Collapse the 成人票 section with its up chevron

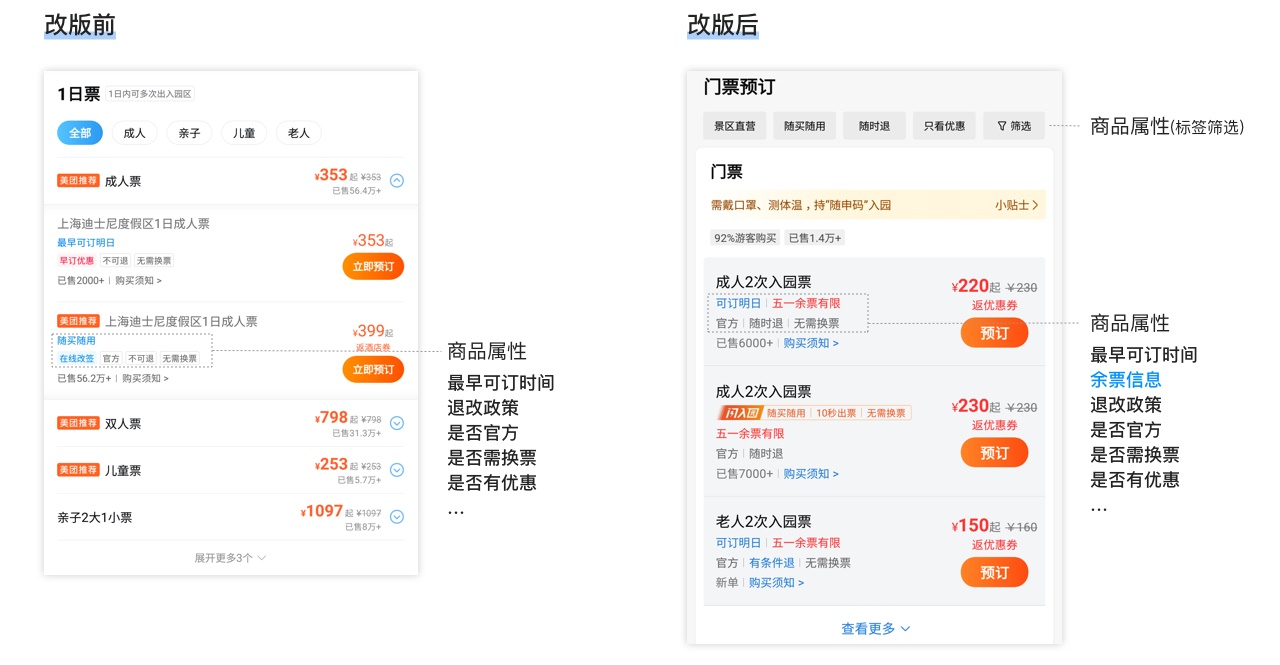[396, 181]
